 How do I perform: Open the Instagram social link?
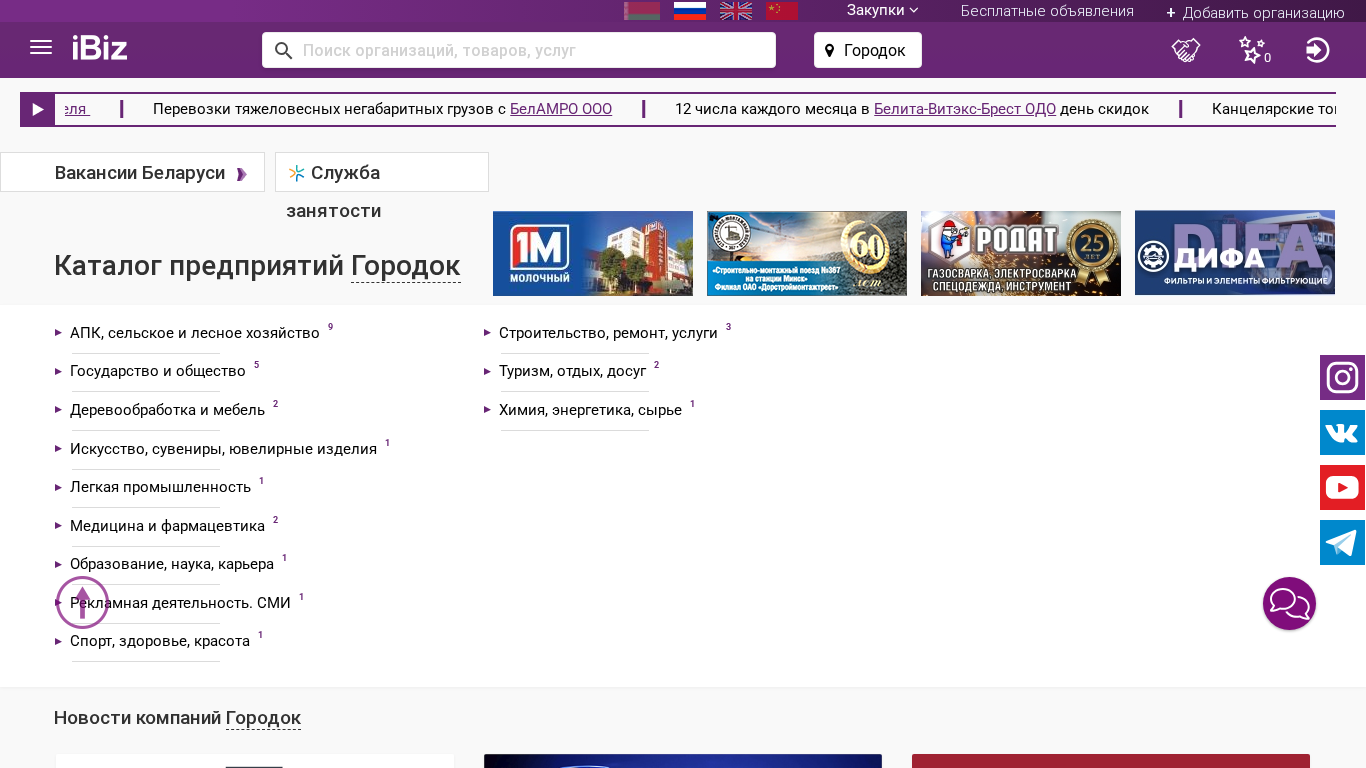pyautogui.click(x=1342, y=378)
